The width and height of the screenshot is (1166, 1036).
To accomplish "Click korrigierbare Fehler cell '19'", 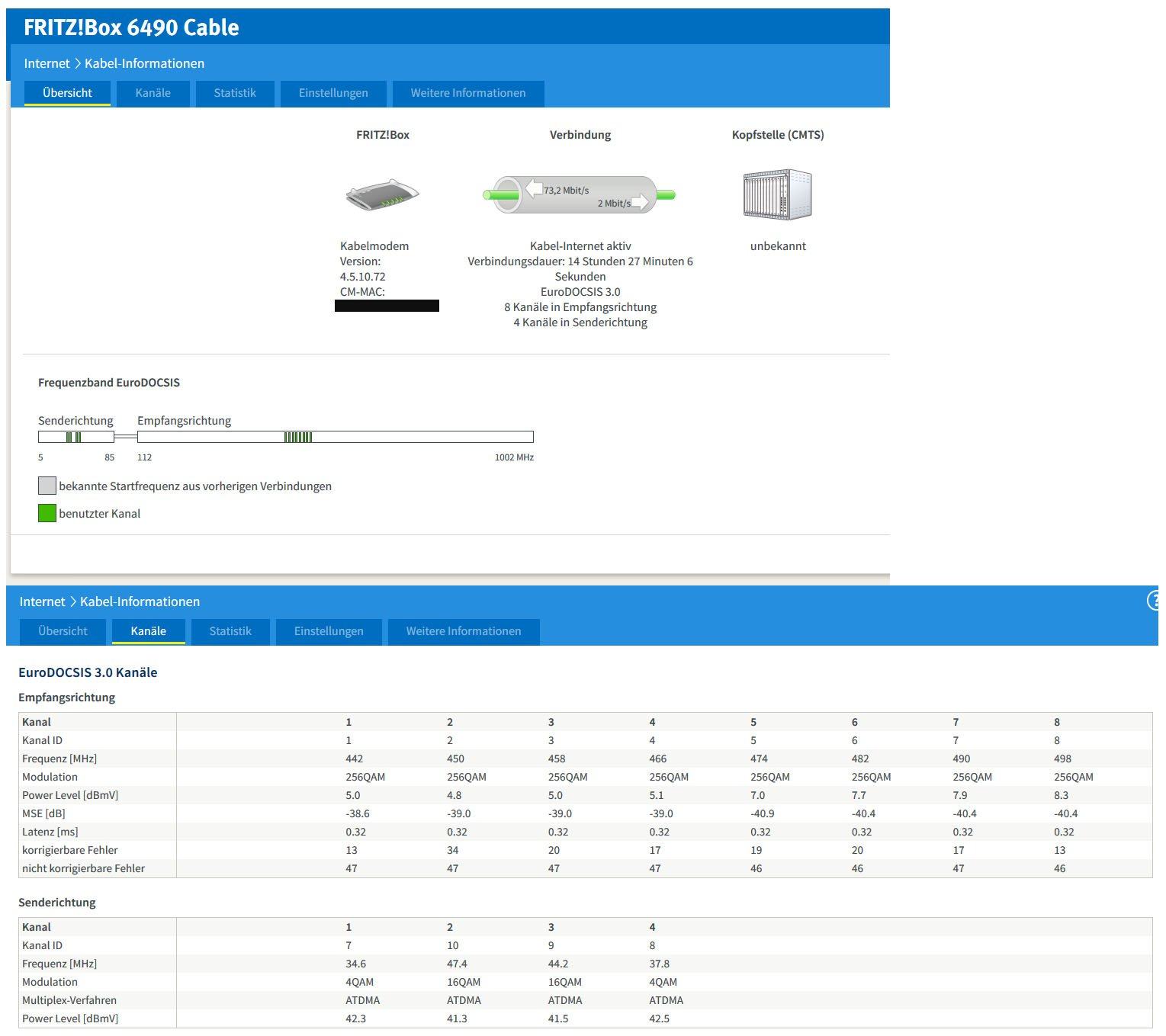I will [756, 850].
